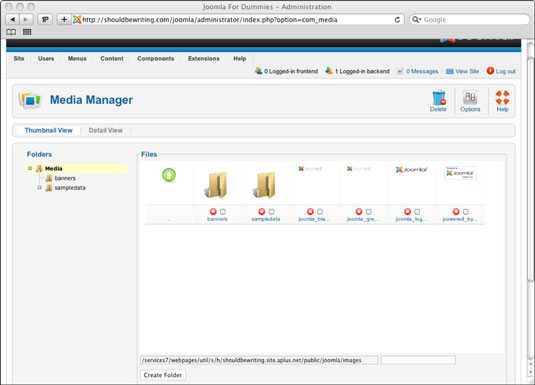Screen dimensions: 535x385
Task: Click the Create Folder button
Action: pos(163,375)
